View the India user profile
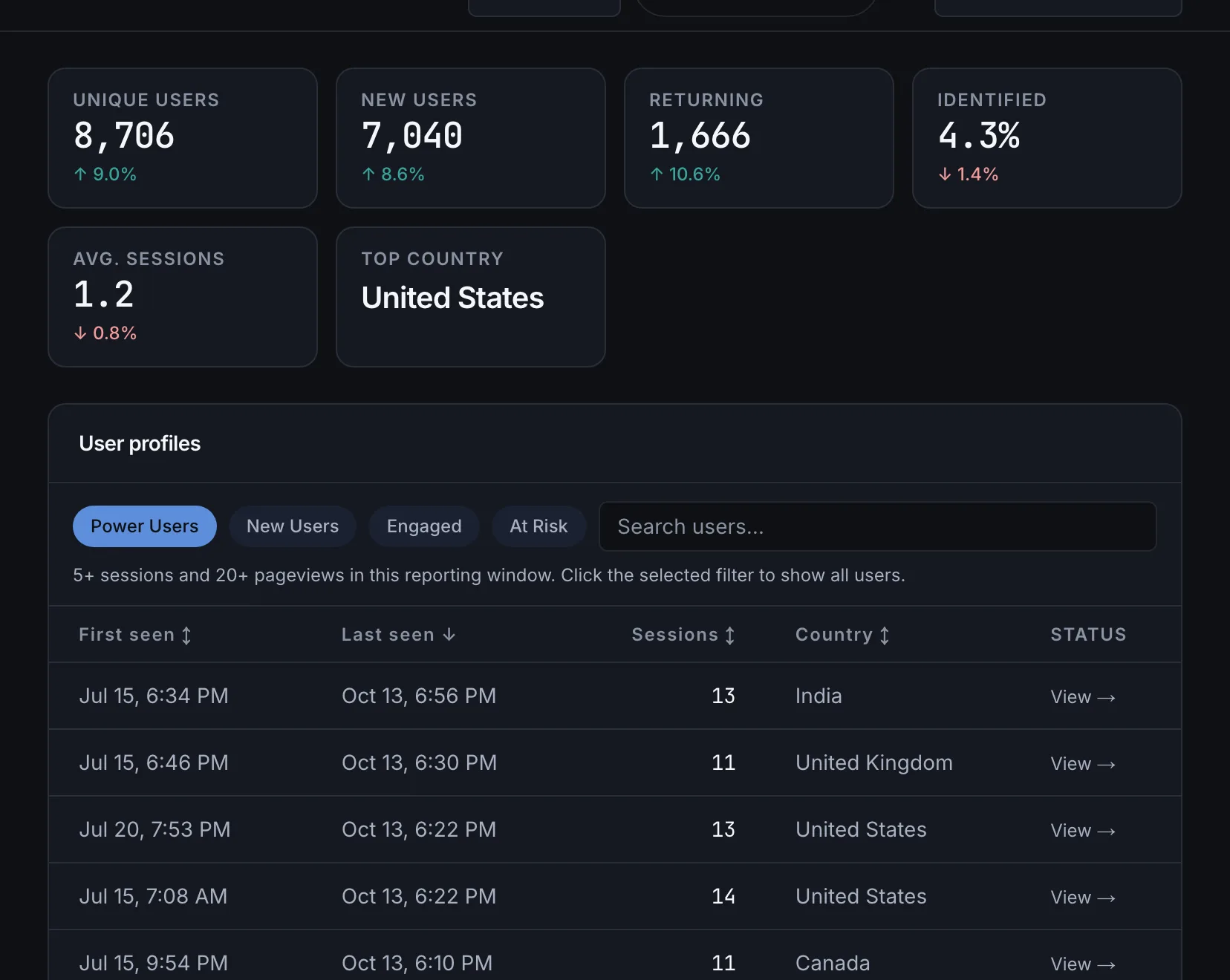Viewport: 1230px width, 980px height. point(1082,696)
